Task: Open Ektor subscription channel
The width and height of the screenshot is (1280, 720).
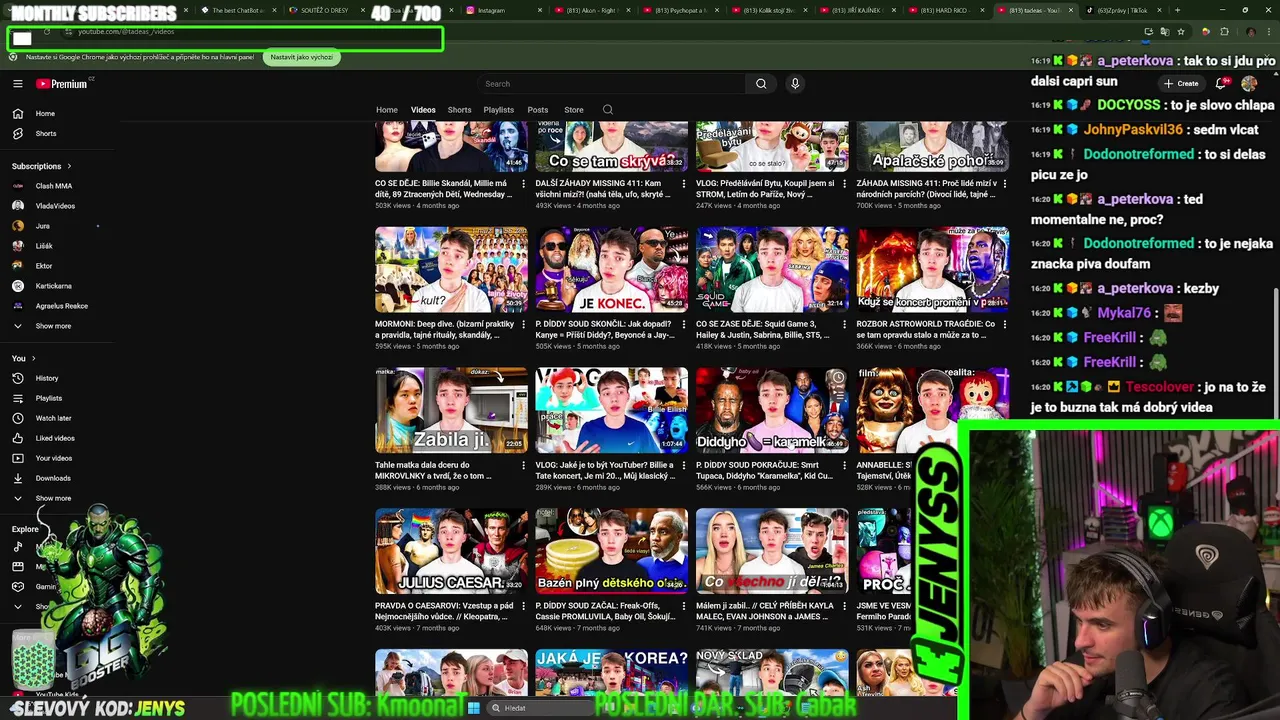Action: tap(44, 266)
